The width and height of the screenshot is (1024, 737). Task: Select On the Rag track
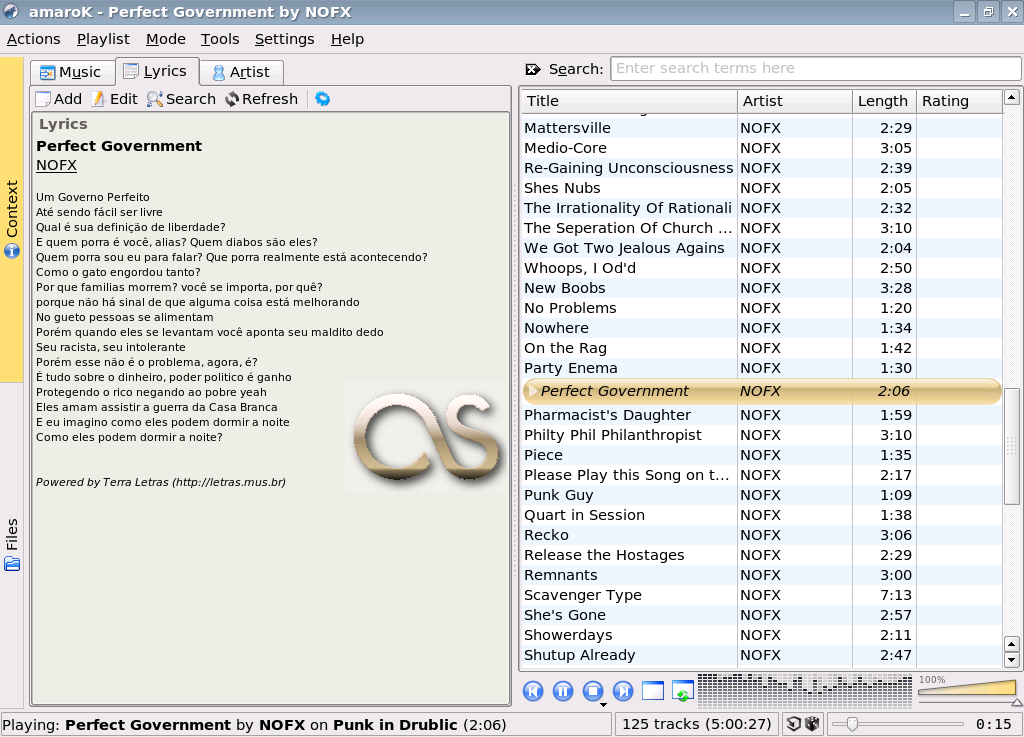(x=761, y=348)
